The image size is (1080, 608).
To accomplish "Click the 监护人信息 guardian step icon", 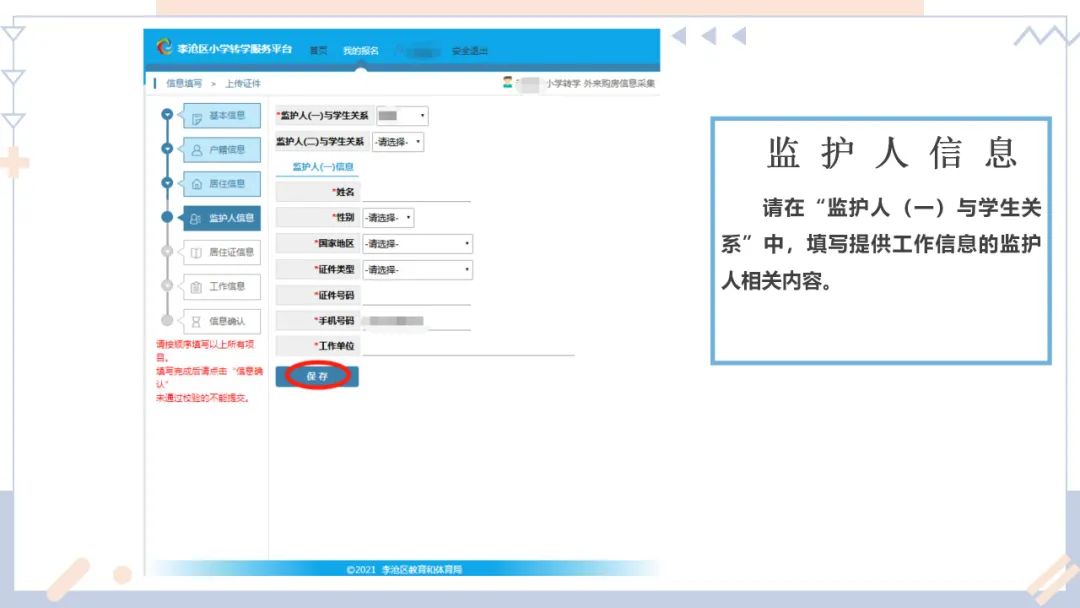I will (195, 217).
